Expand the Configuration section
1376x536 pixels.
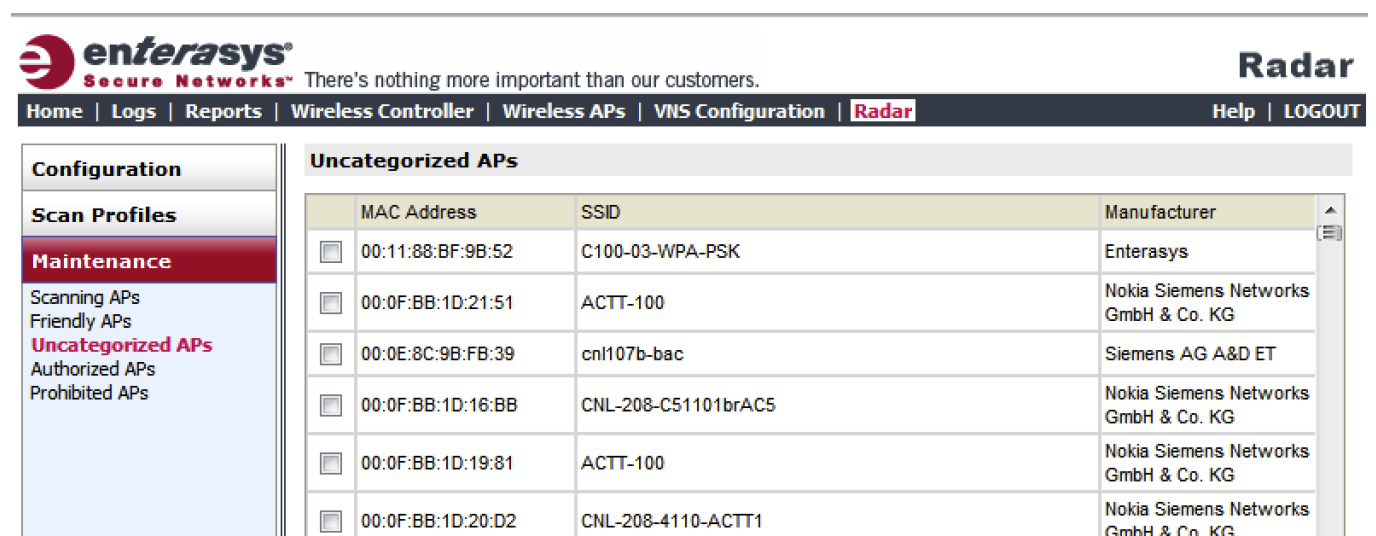click(149, 168)
